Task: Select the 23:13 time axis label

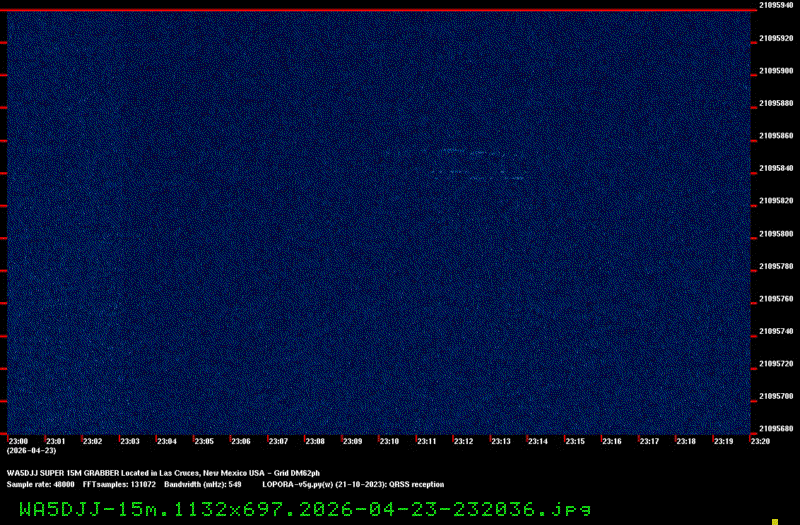Action: tap(501, 441)
